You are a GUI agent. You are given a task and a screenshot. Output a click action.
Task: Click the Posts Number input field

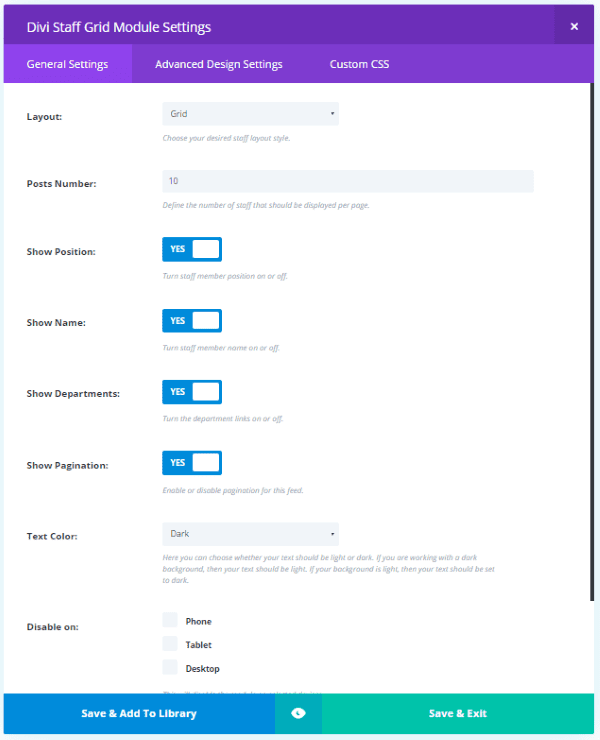click(x=348, y=181)
